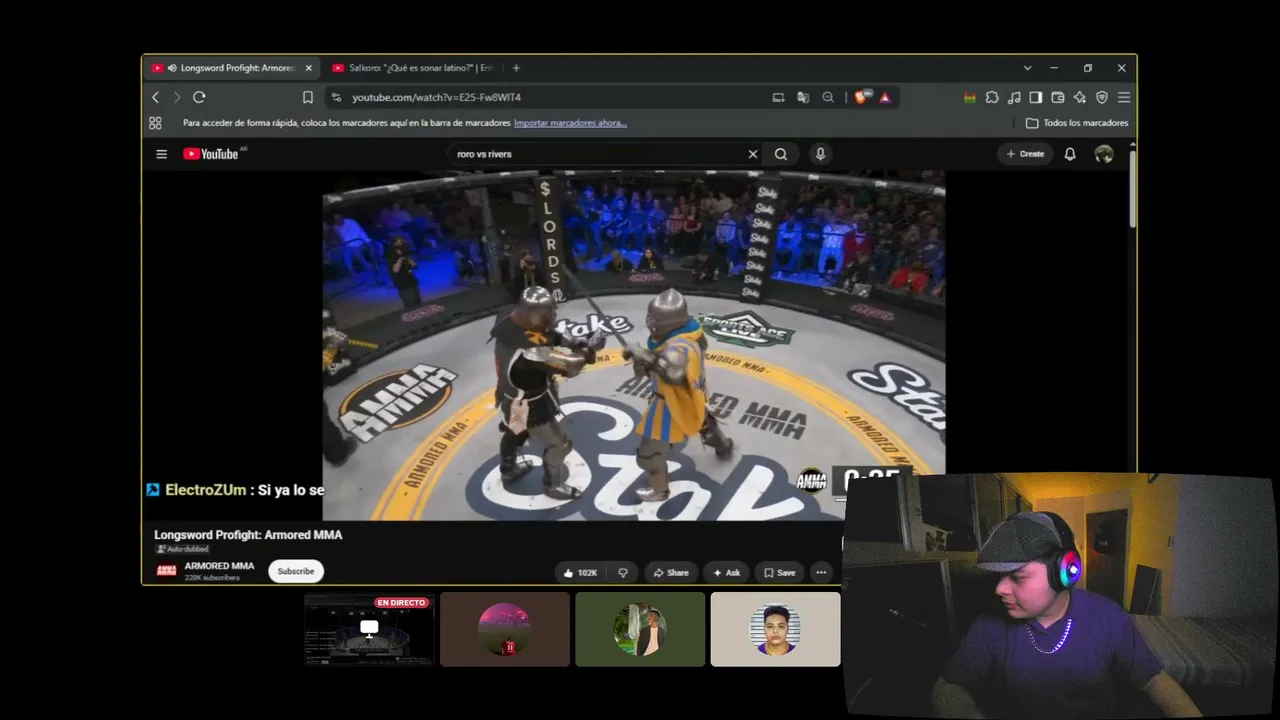Click Importar marcadores ahora link

[570, 123]
